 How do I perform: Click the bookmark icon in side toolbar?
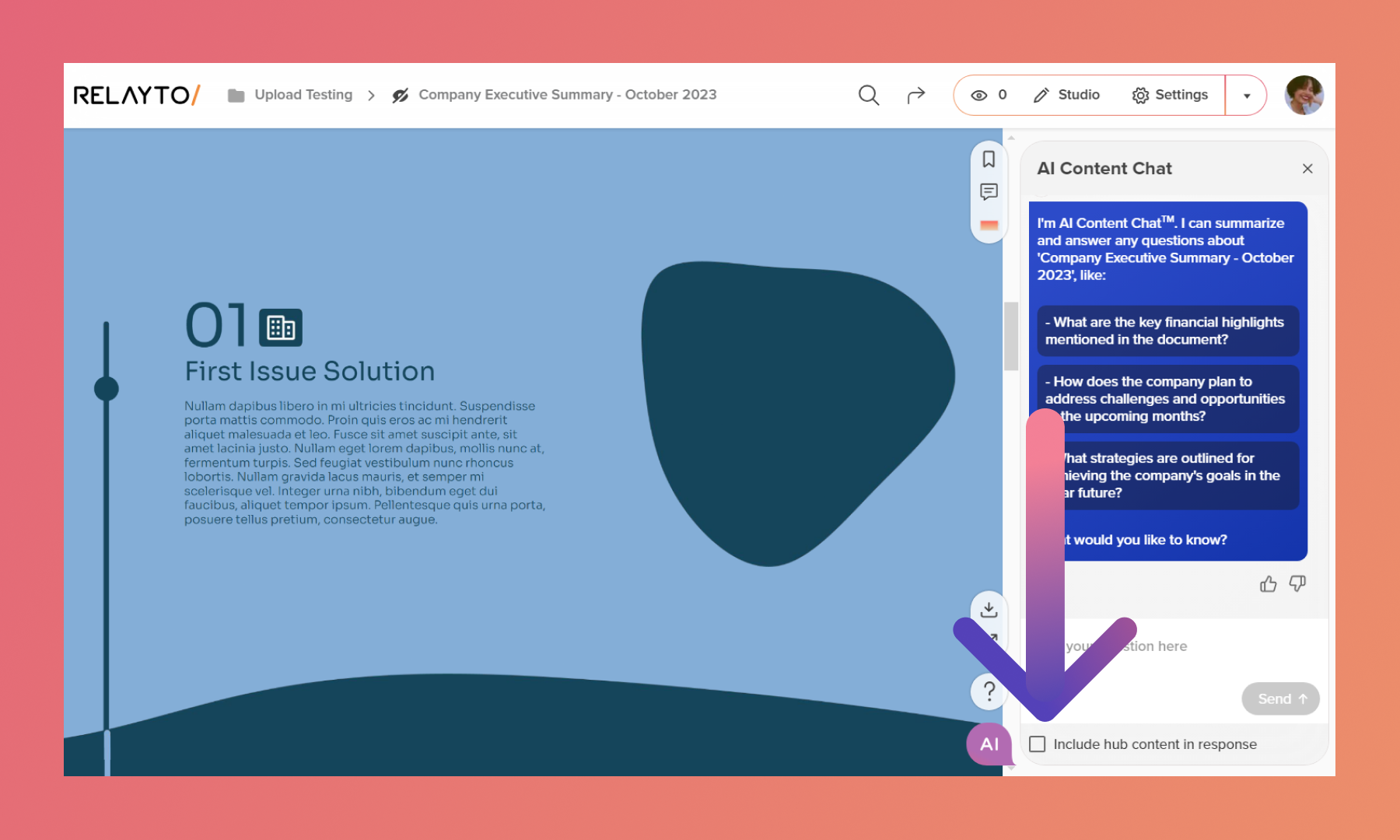[989, 159]
